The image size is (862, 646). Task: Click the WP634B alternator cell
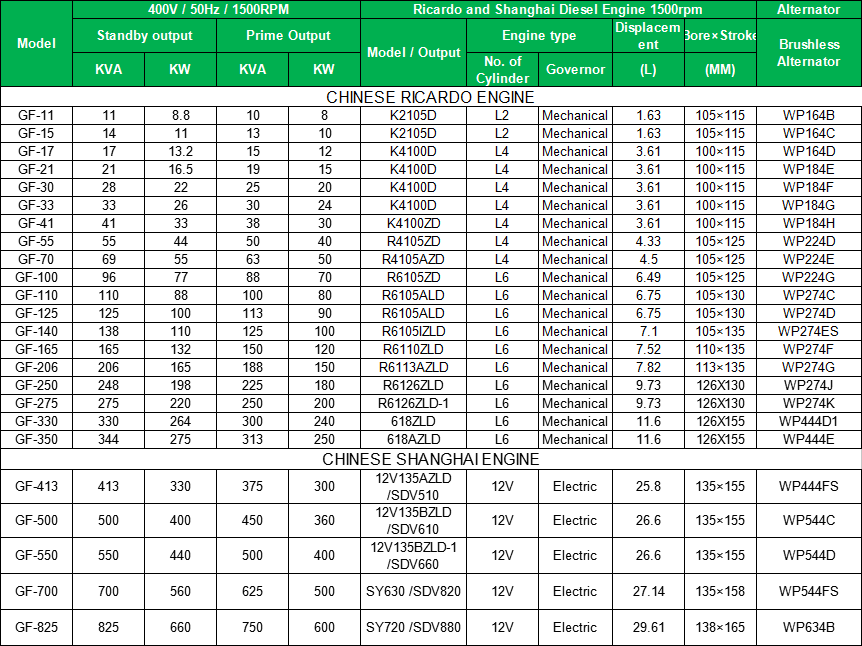(x=809, y=627)
